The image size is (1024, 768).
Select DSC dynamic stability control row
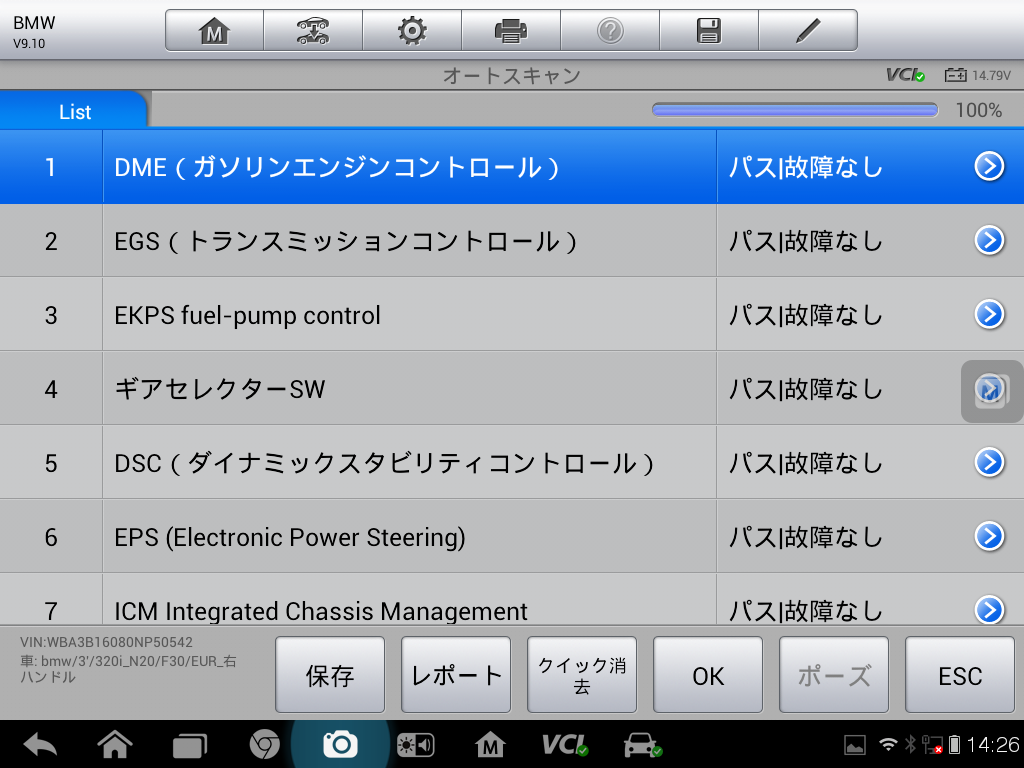coord(512,462)
